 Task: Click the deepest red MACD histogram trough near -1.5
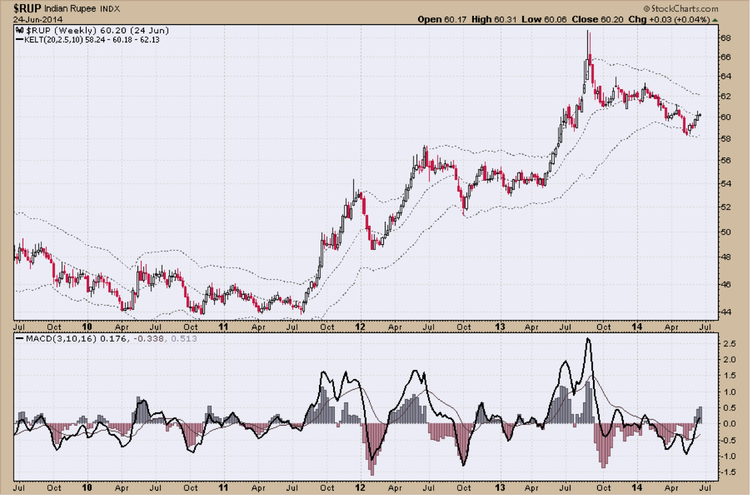tap(372, 450)
